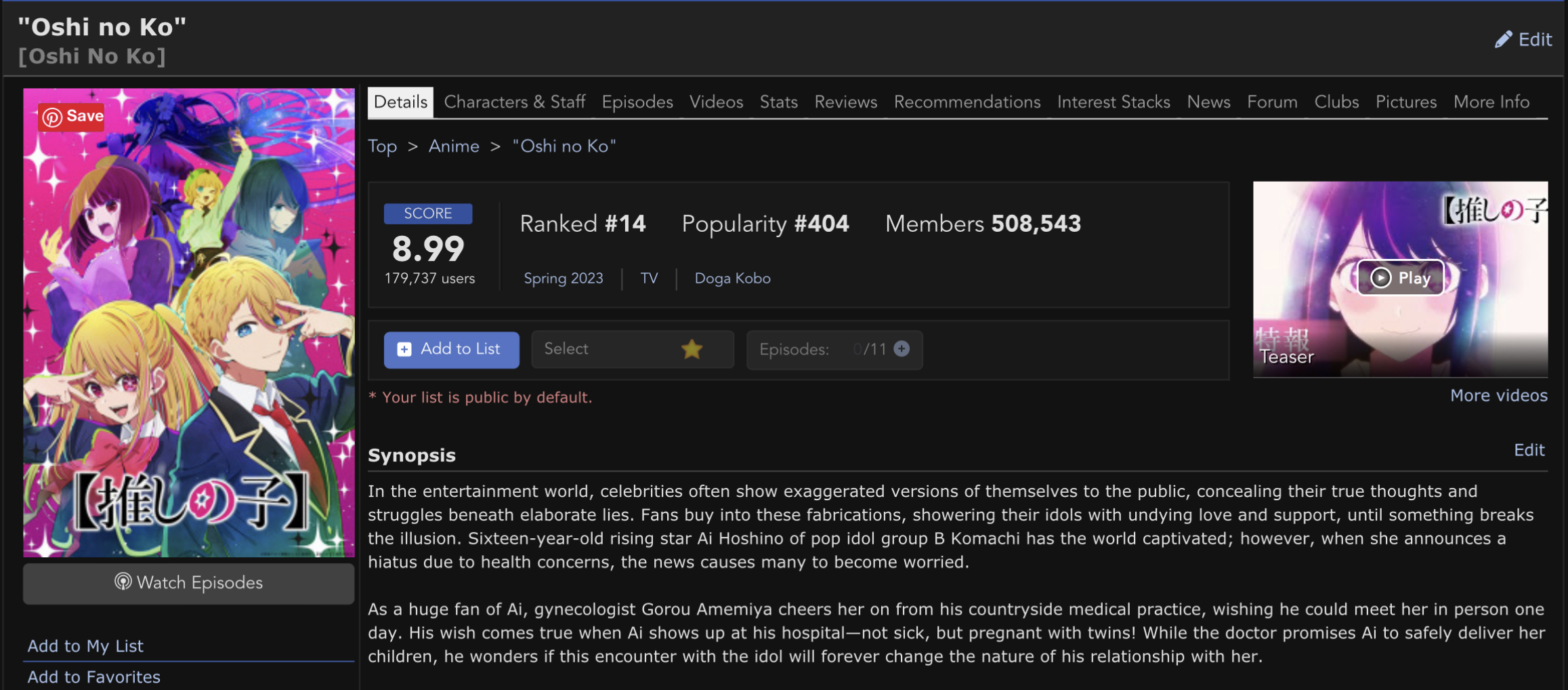Click the episodes watched input field
The height and width of the screenshot is (690, 1568).
pyautogui.click(x=856, y=349)
